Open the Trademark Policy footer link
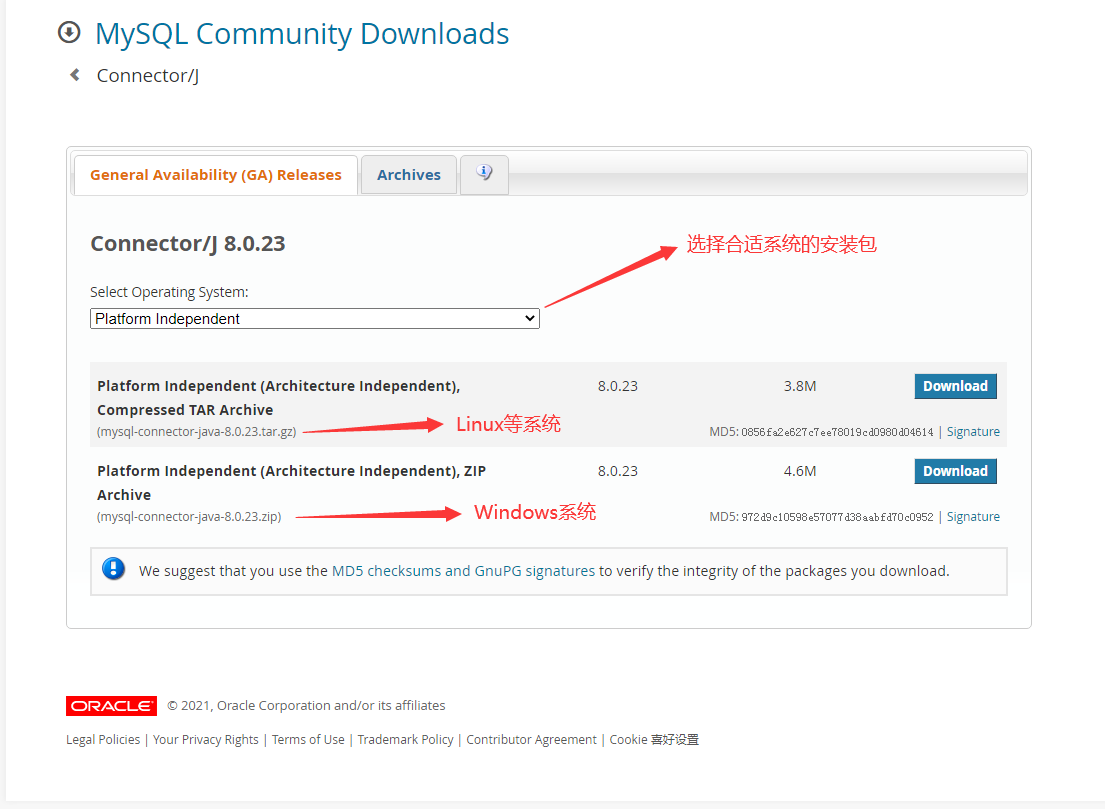This screenshot has width=1105, height=809. (x=405, y=739)
